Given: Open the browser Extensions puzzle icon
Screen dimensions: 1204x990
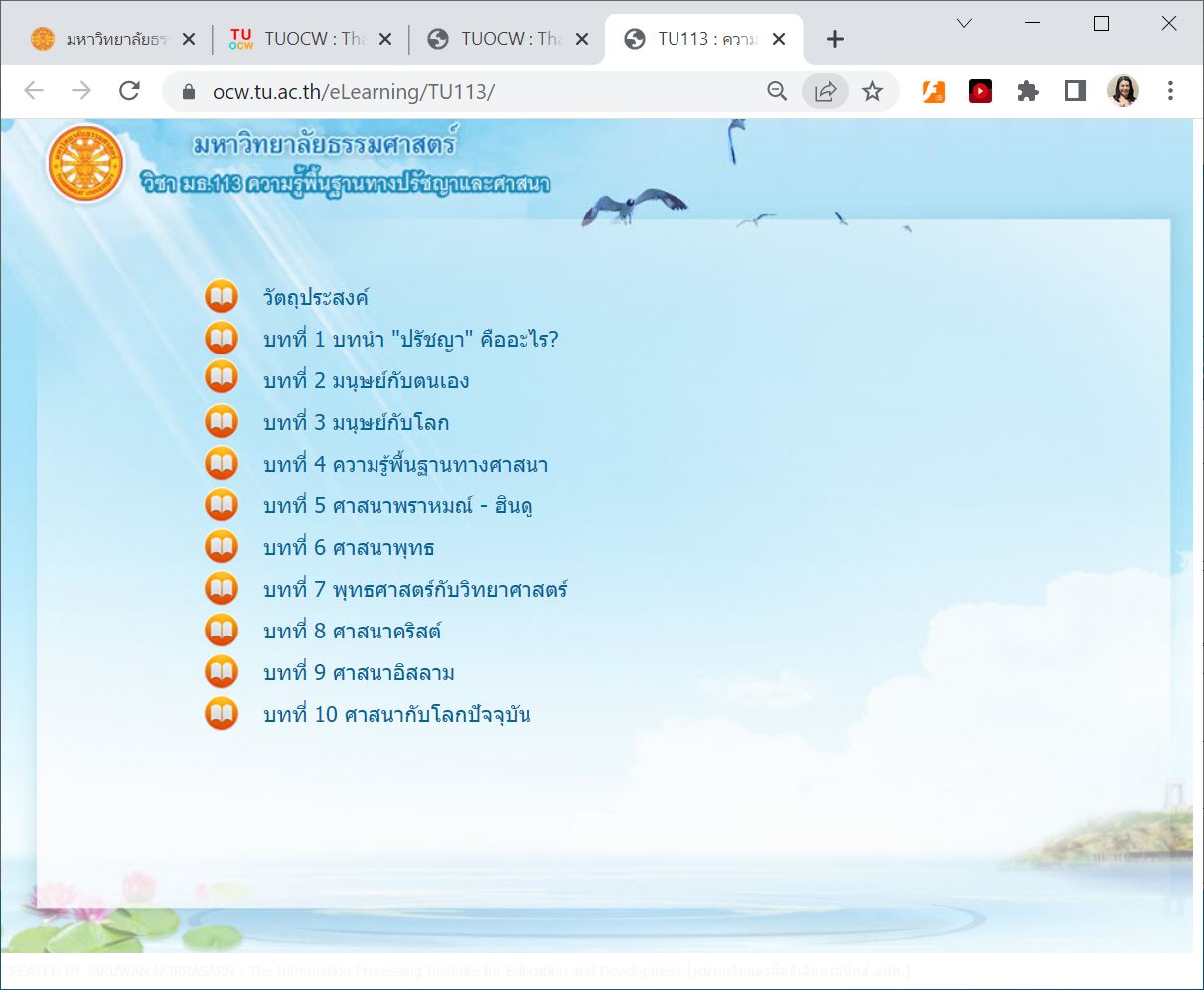Looking at the screenshot, I should (x=1028, y=91).
